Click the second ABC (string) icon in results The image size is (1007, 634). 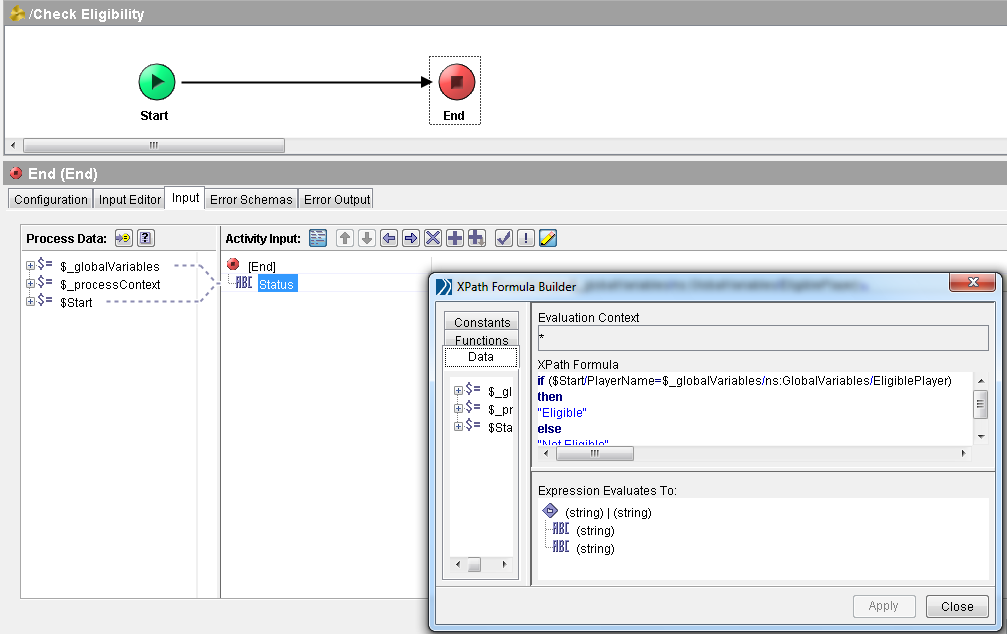[x=561, y=547]
